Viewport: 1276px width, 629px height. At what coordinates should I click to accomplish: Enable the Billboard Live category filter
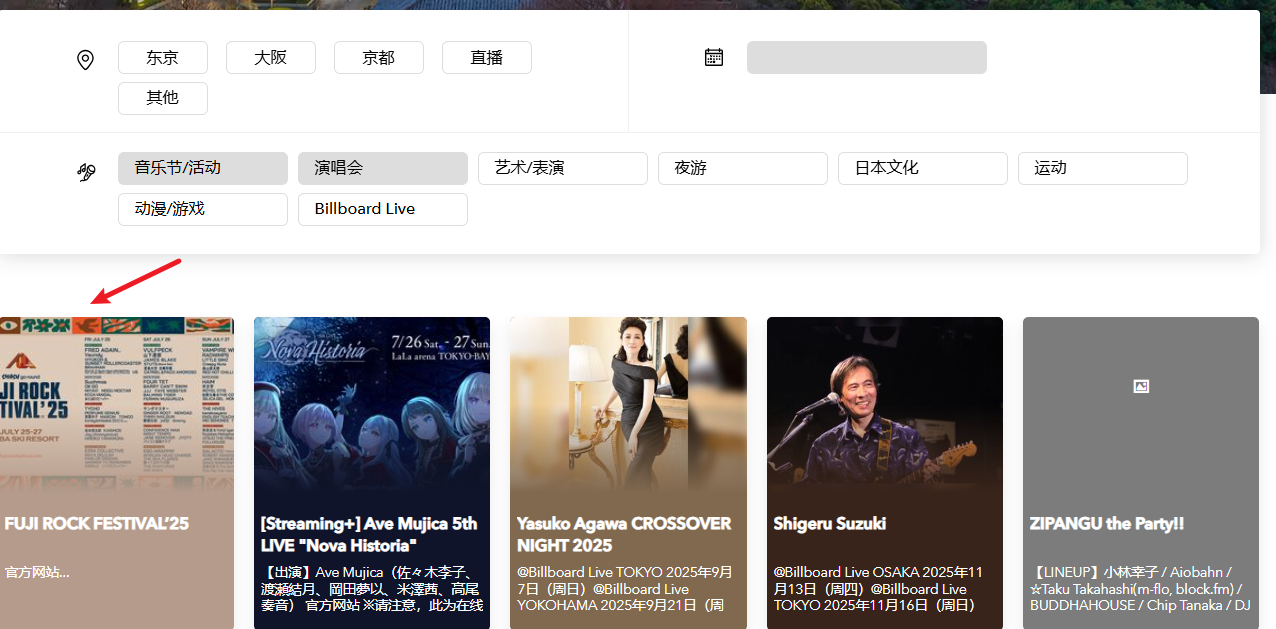click(x=383, y=209)
